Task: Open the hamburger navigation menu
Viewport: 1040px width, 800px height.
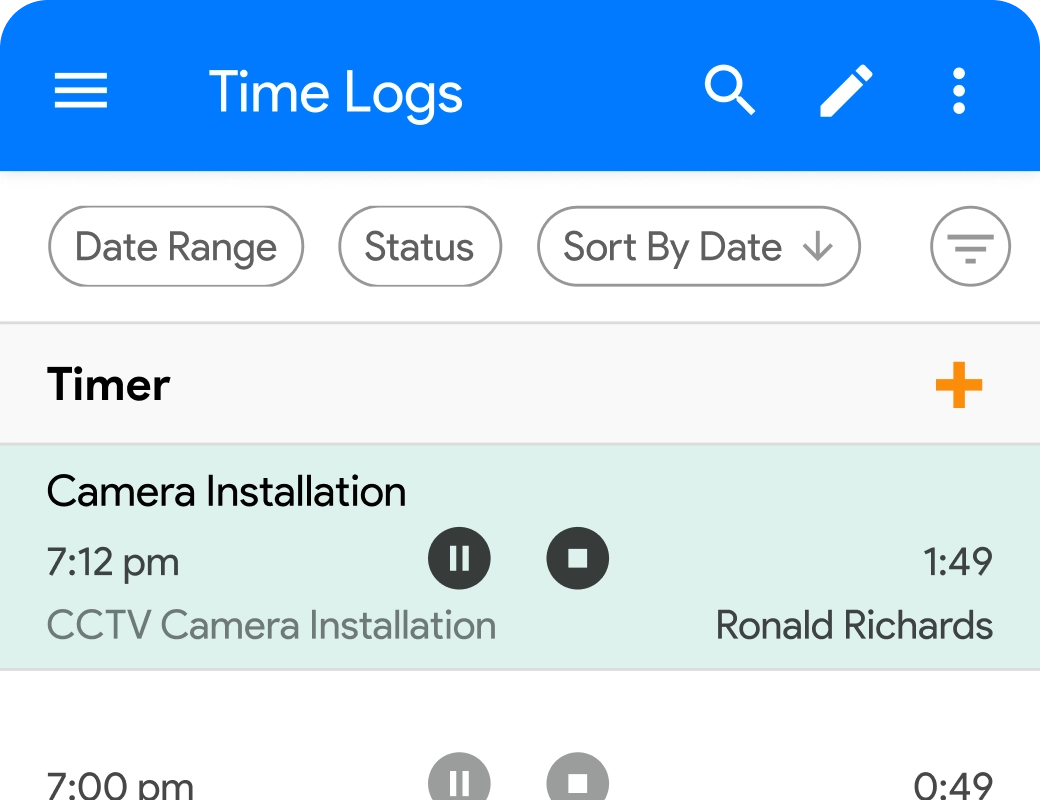Action: (x=81, y=92)
